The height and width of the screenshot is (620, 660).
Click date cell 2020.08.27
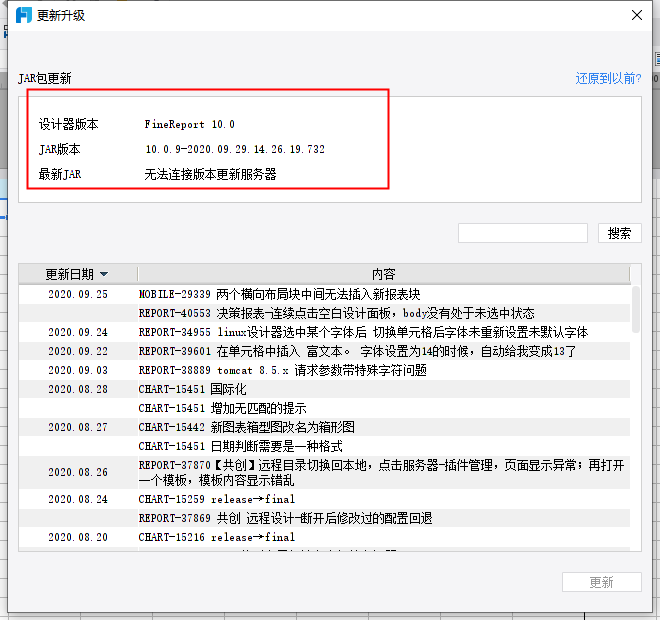[78, 427]
